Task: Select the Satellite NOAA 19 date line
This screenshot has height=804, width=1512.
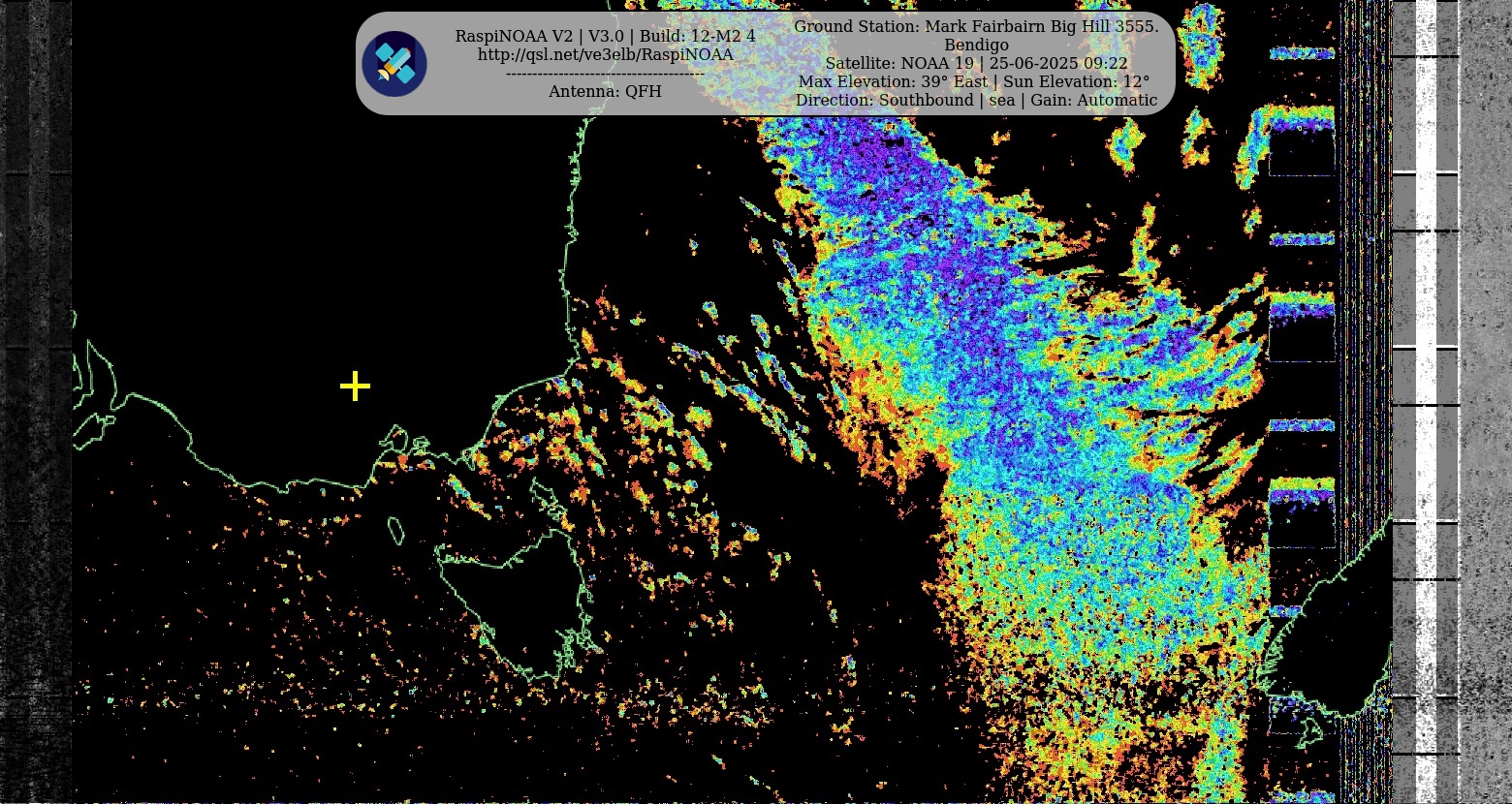Action: (976, 63)
